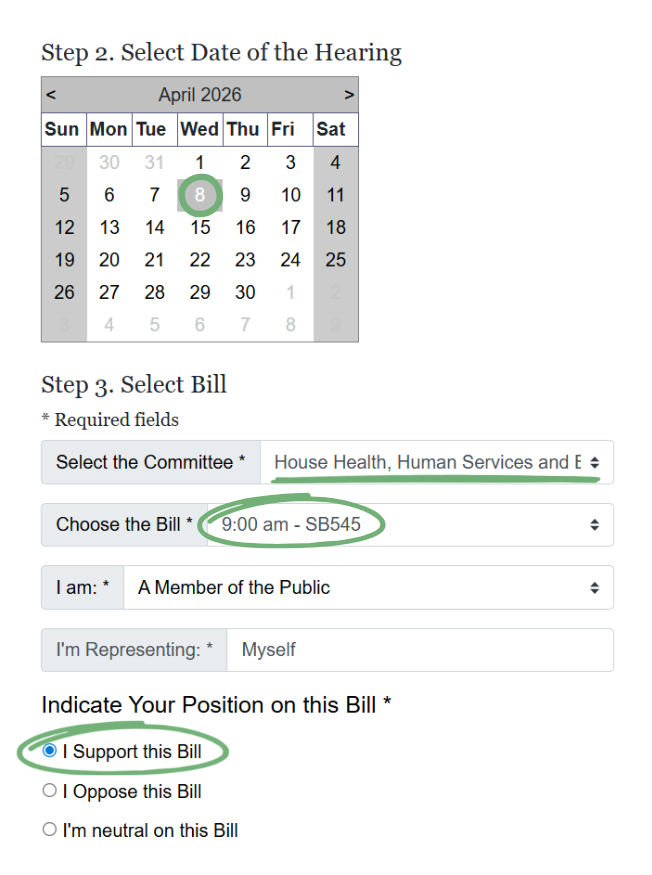Click the April 2026 month header
Screen dimensions: 652x875
[200, 95]
